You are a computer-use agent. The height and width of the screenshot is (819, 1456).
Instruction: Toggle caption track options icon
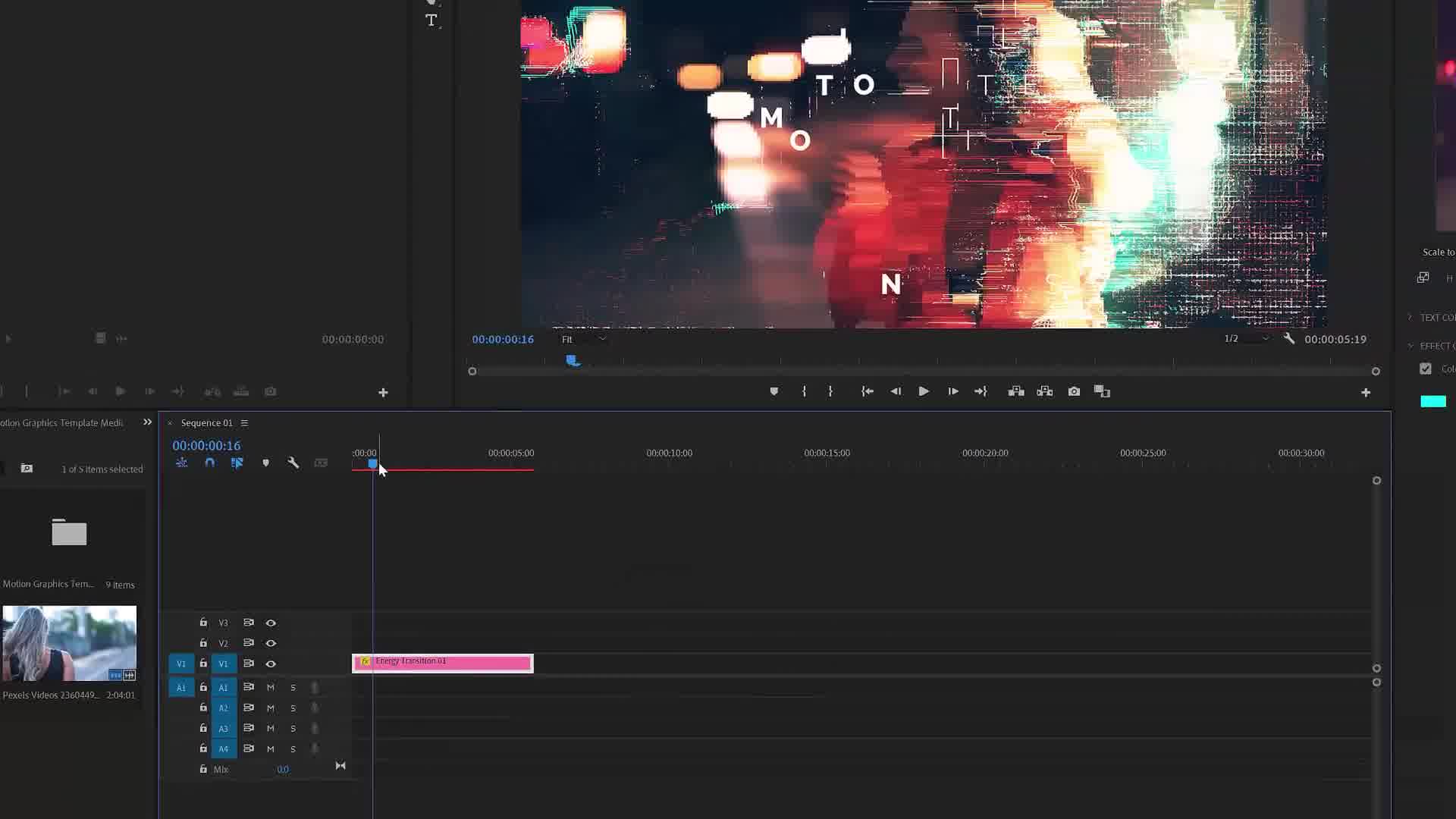tap(321, 463)
